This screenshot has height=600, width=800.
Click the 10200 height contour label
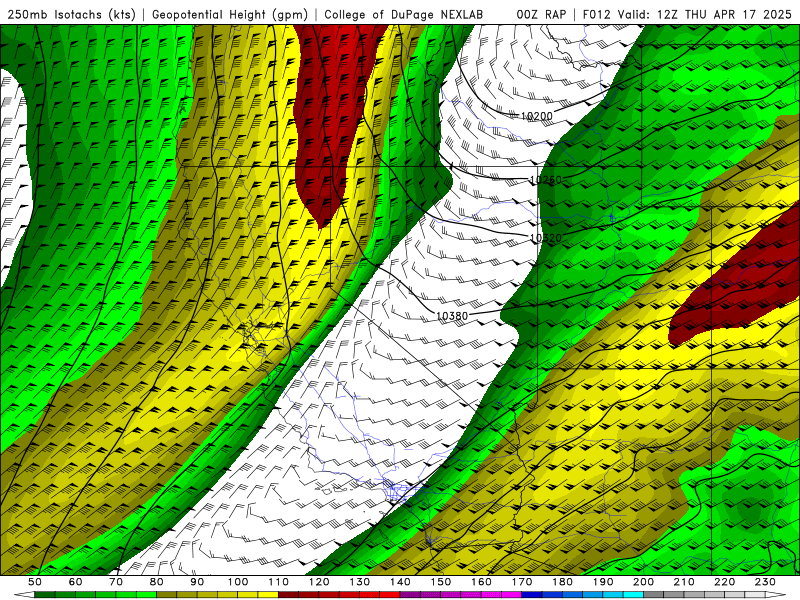click(x=536, y=116)
